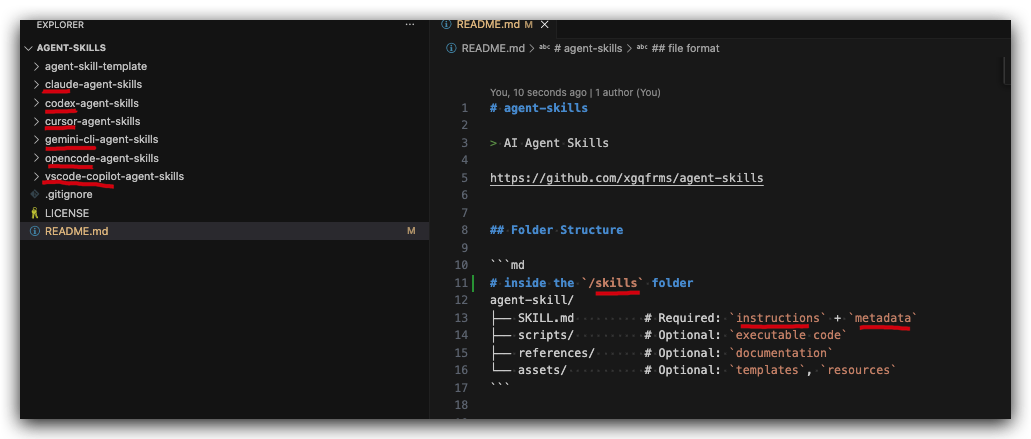
Task: Open the GitHub agent-skills repository link
Action: click(626, 178)
